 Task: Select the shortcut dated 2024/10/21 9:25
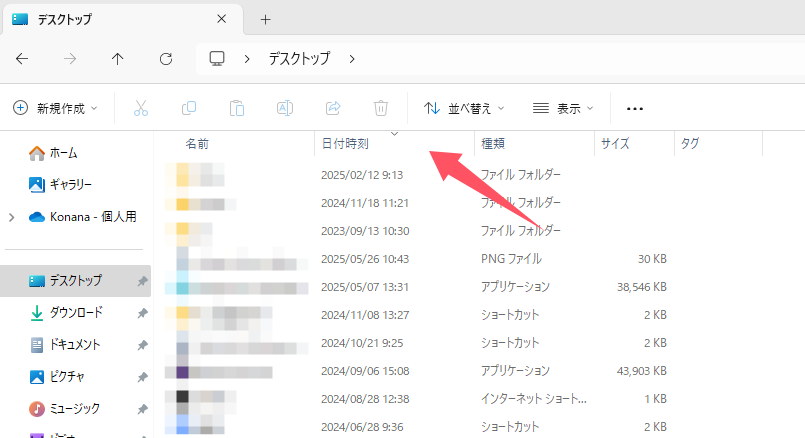click(x=416, y=343)
